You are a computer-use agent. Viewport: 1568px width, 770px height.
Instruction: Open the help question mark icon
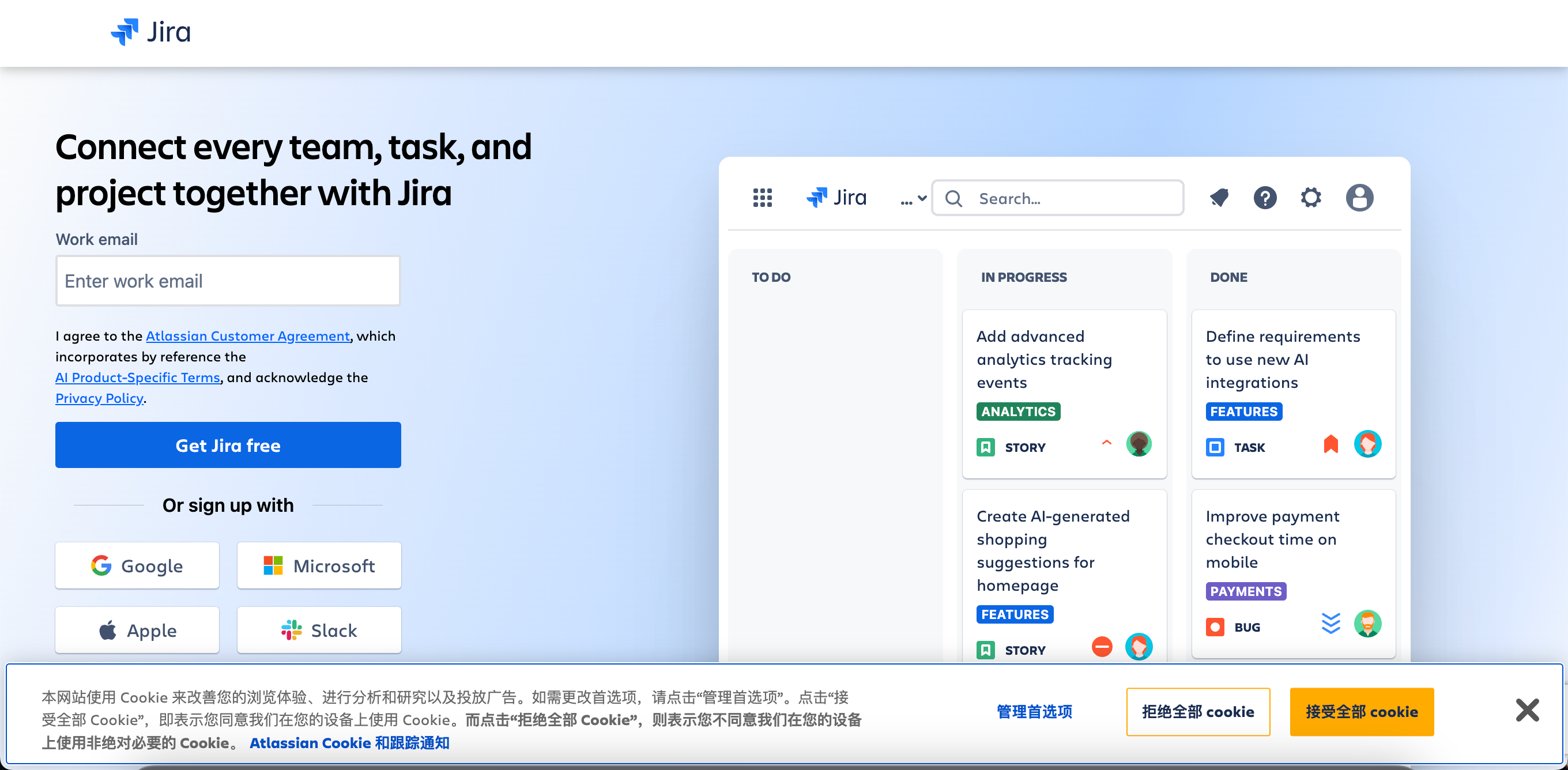click(1265, 197)
